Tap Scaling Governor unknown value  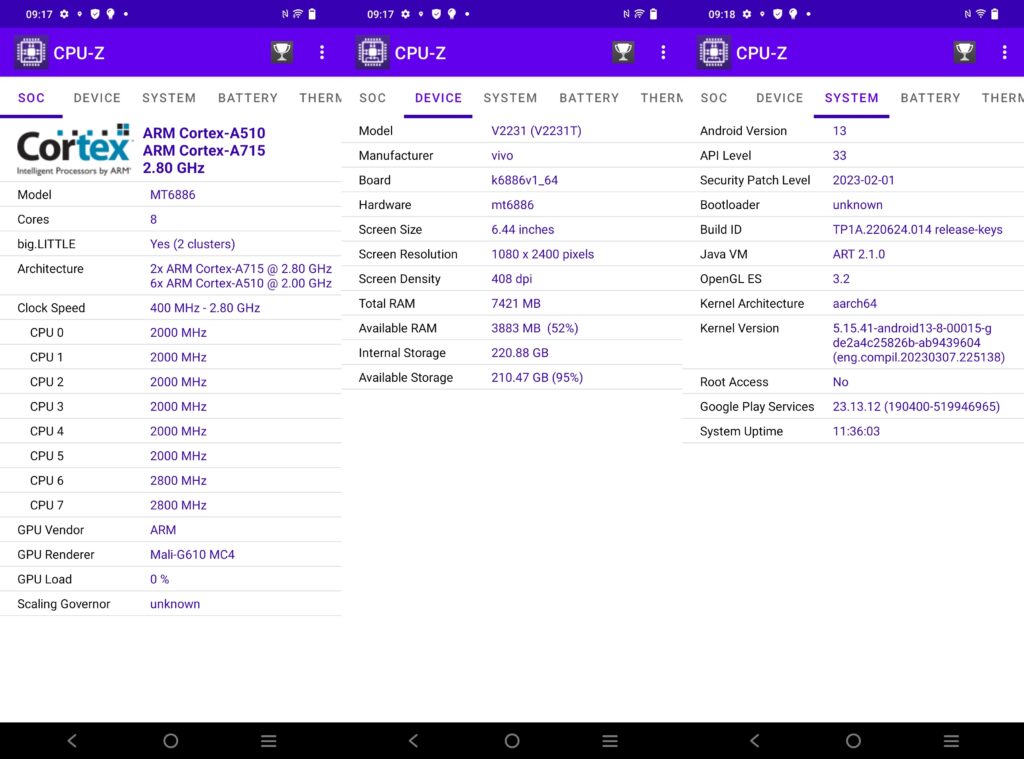[175, 604]
